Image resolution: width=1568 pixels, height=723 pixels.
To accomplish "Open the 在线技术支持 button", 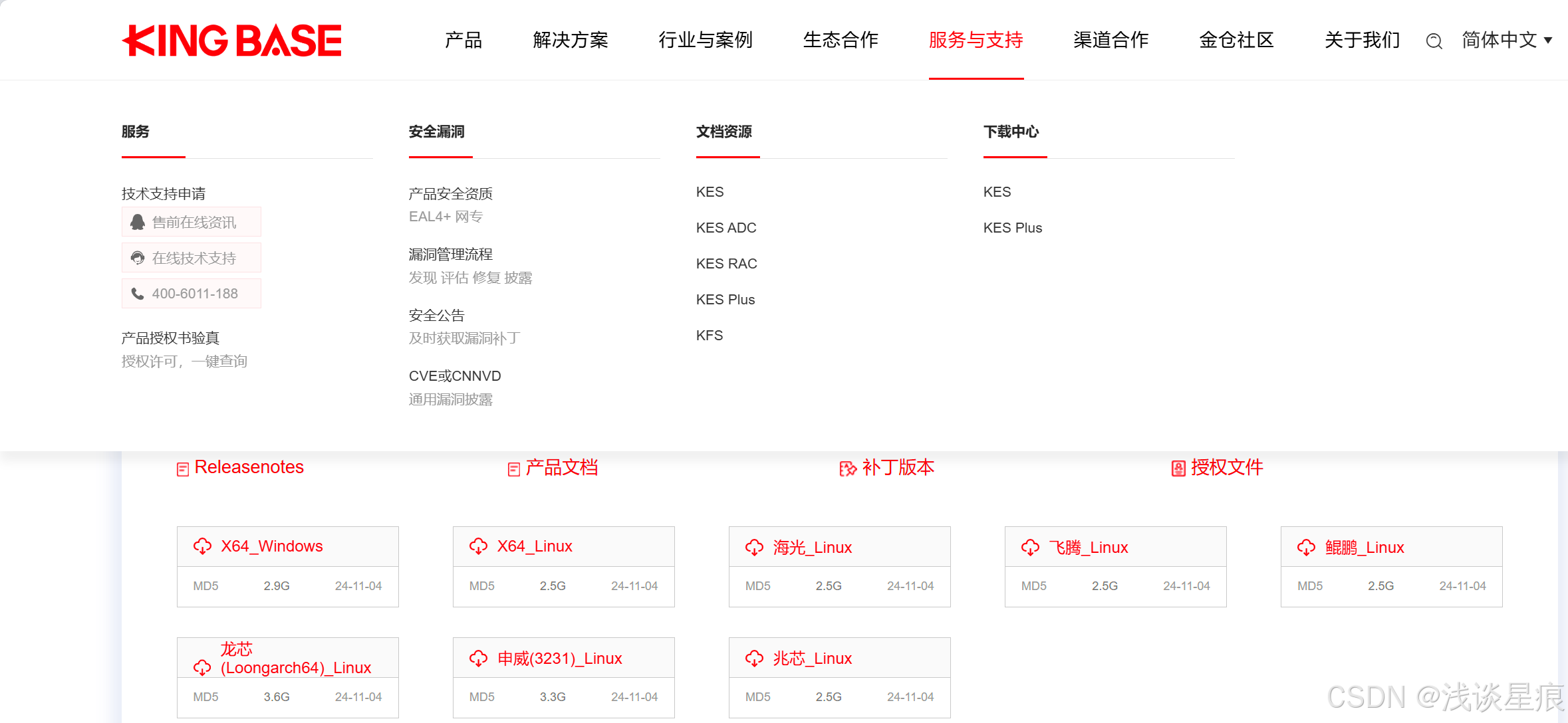I will pos(192,258).
